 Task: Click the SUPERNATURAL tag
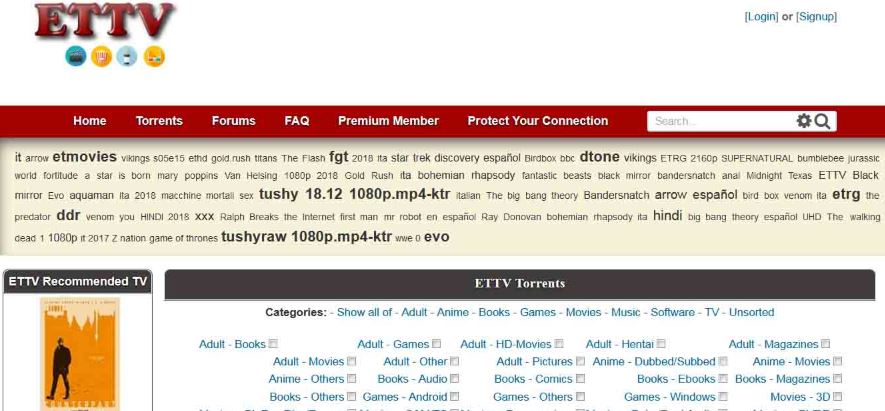pyautogui.click(x=757, y=159)
